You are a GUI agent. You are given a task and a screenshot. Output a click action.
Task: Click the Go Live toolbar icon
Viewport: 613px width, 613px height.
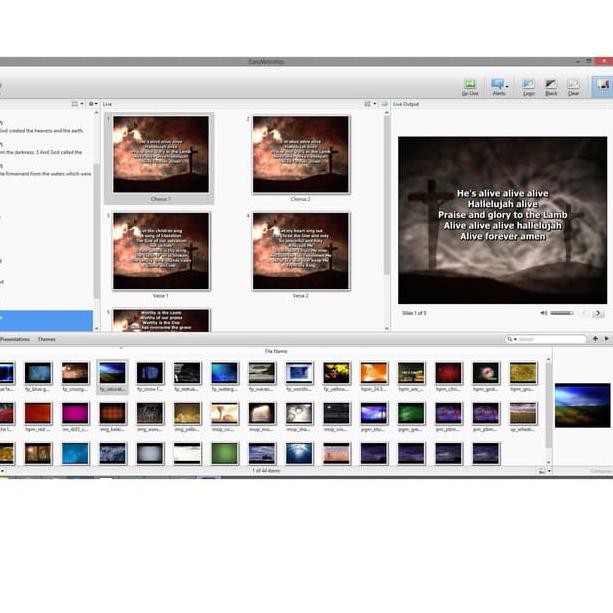pos(470,86)
